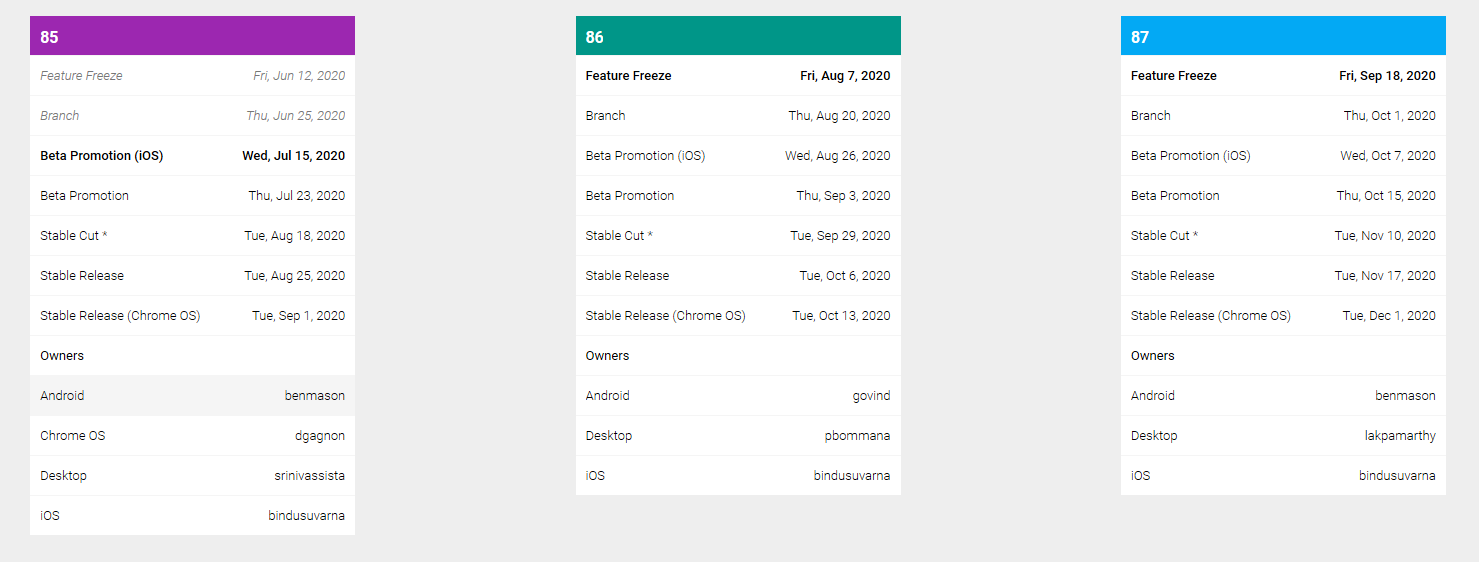The image size is (1479, 562).
Task: Click the Desktop owner srinivassista row
Action: coord(192,476)
